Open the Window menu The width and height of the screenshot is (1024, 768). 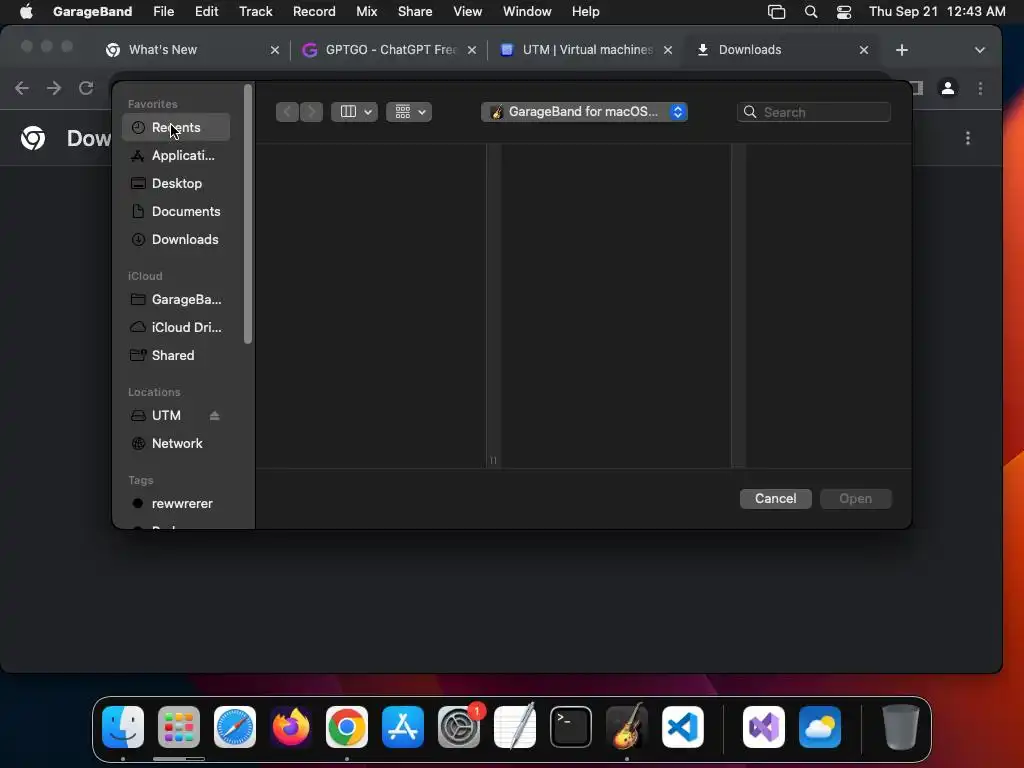(527, 12)
